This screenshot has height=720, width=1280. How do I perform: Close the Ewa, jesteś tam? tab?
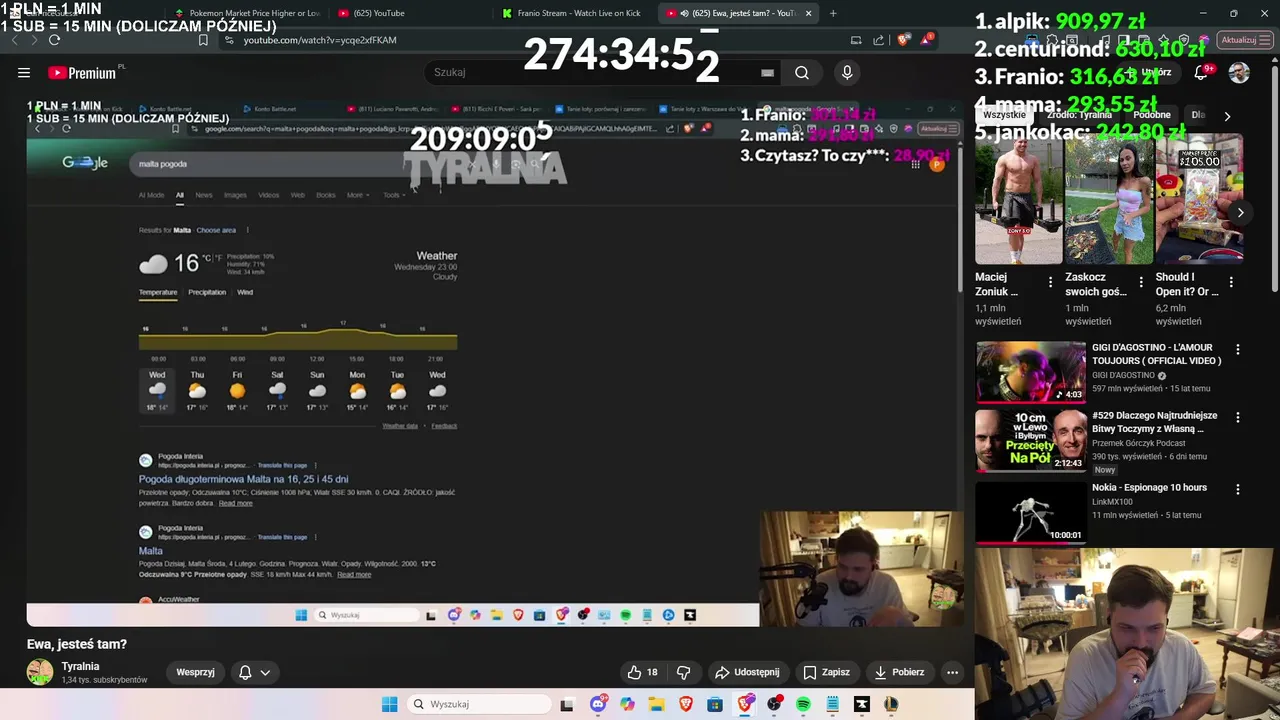(808, 13)
